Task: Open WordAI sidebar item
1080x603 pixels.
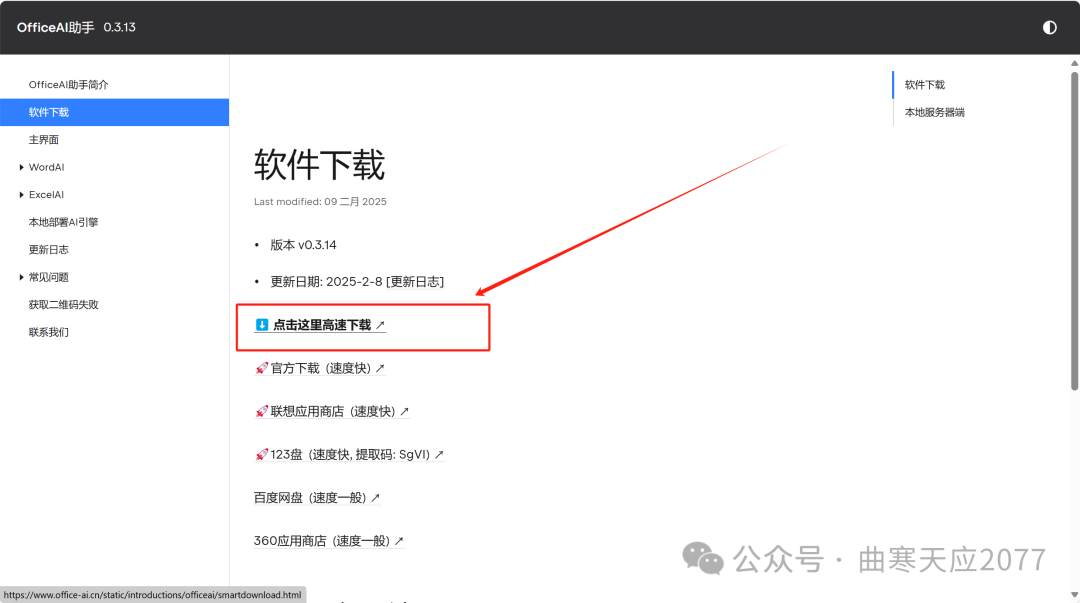Action: (46, 167)
